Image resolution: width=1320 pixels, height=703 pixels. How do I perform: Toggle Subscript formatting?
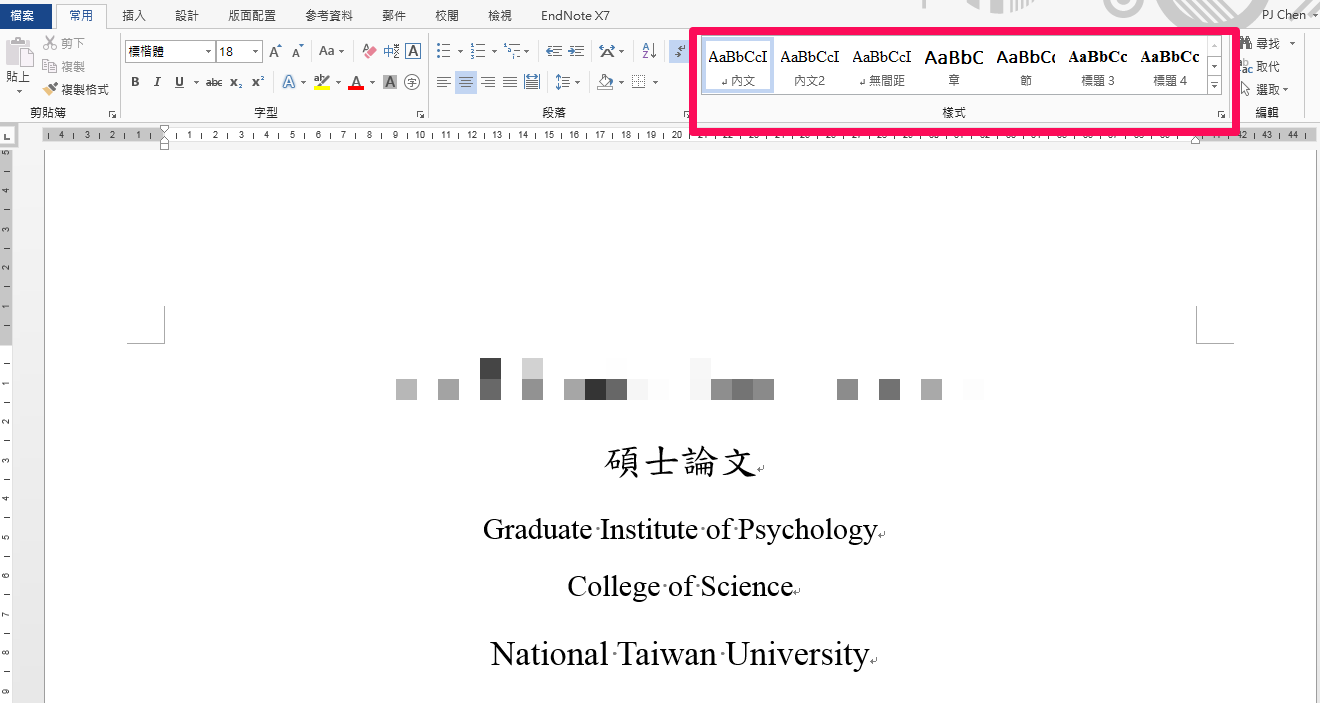tap(236, 82)
